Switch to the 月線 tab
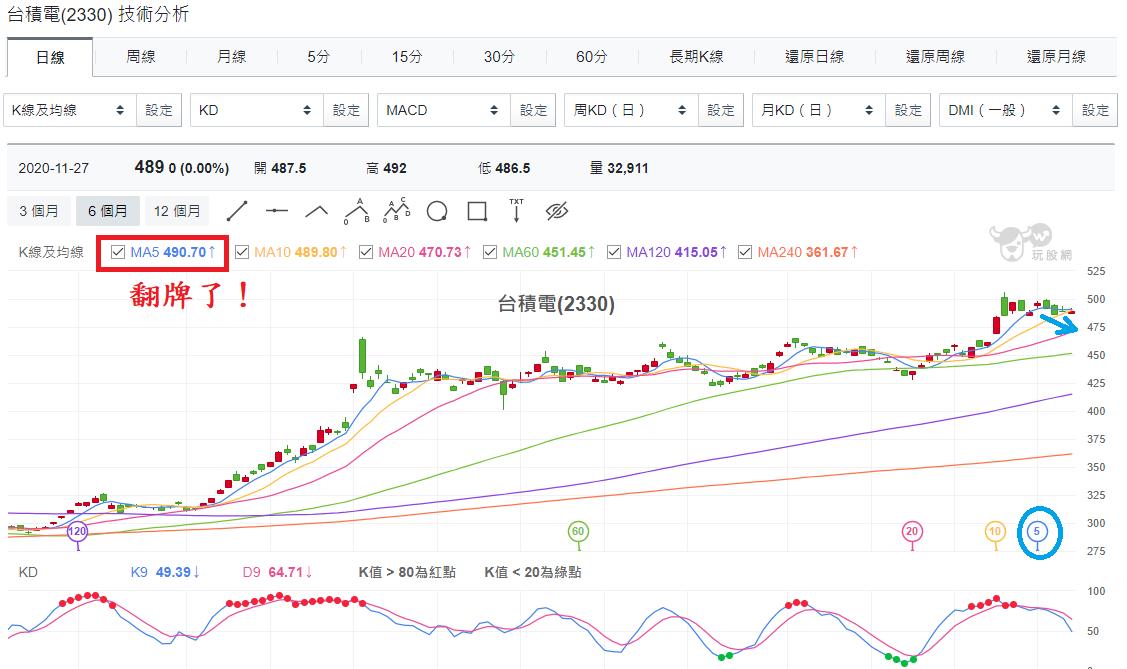 tap(231, 57)
